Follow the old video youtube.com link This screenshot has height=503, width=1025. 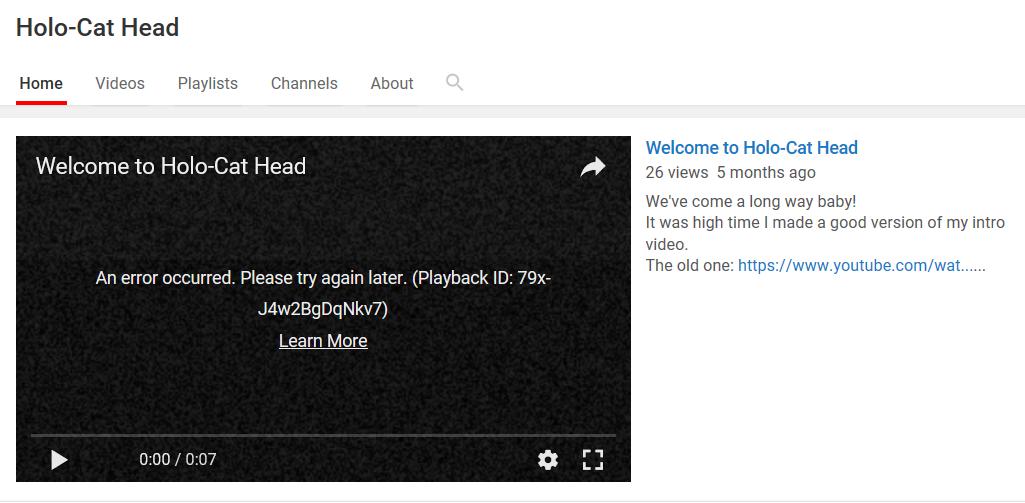click(x=862, y=266)
